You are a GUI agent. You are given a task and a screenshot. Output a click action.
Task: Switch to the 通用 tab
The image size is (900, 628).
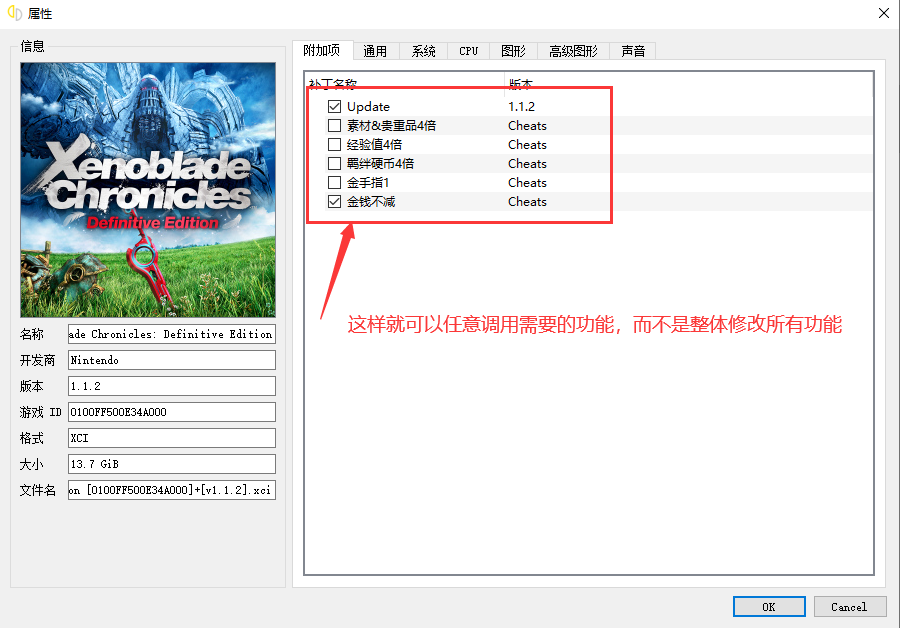tap(375, 51)
